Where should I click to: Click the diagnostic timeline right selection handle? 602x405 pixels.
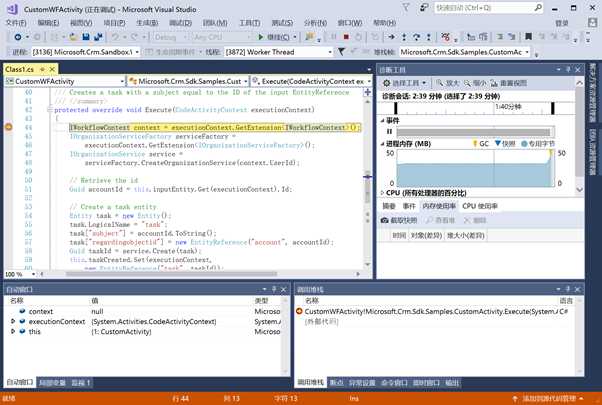click(x=552, y=108)
